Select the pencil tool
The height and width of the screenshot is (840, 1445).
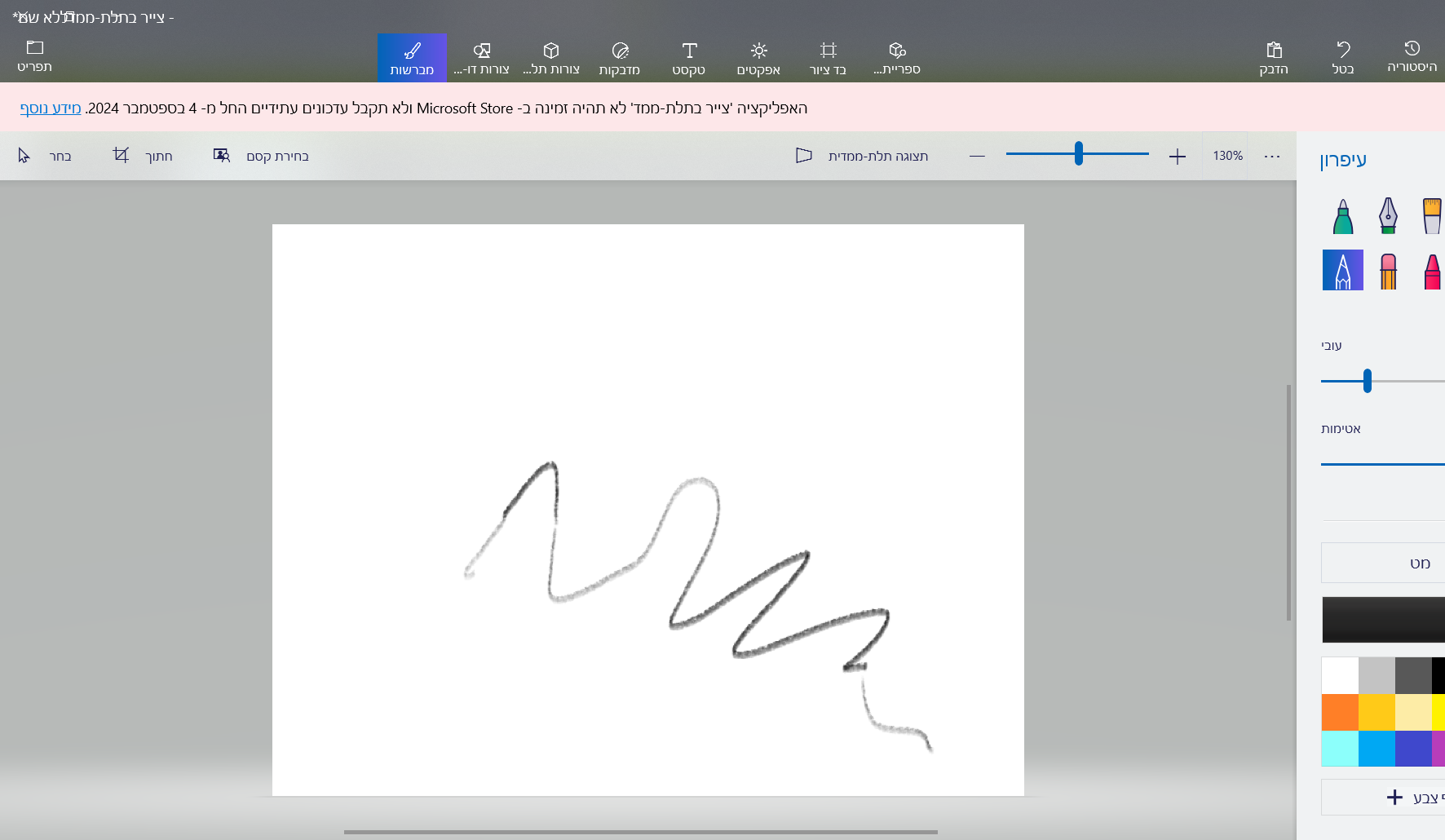[1343, 270]
